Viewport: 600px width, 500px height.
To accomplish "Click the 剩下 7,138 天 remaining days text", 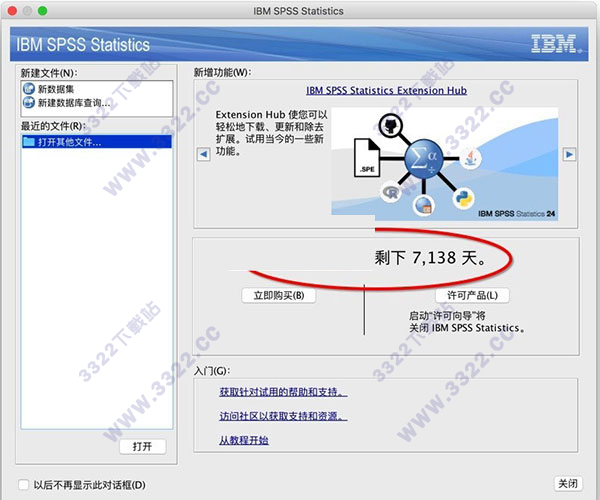I will click(x=430, y=257).
